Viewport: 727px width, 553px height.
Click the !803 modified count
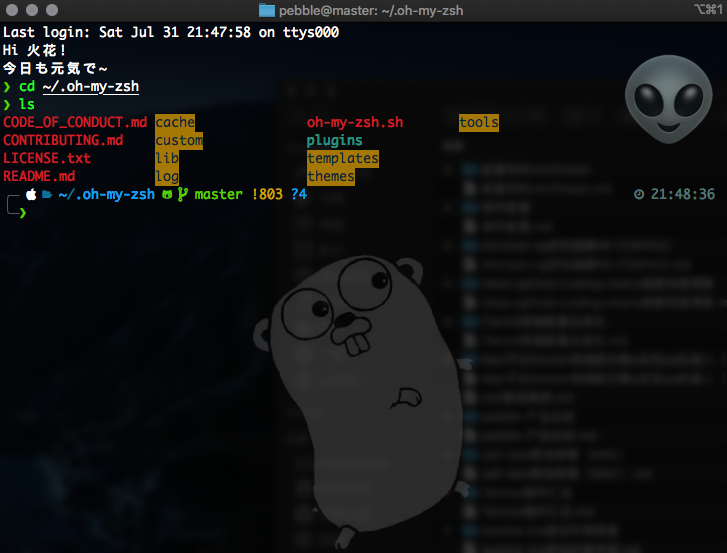(x=267, y=194)
